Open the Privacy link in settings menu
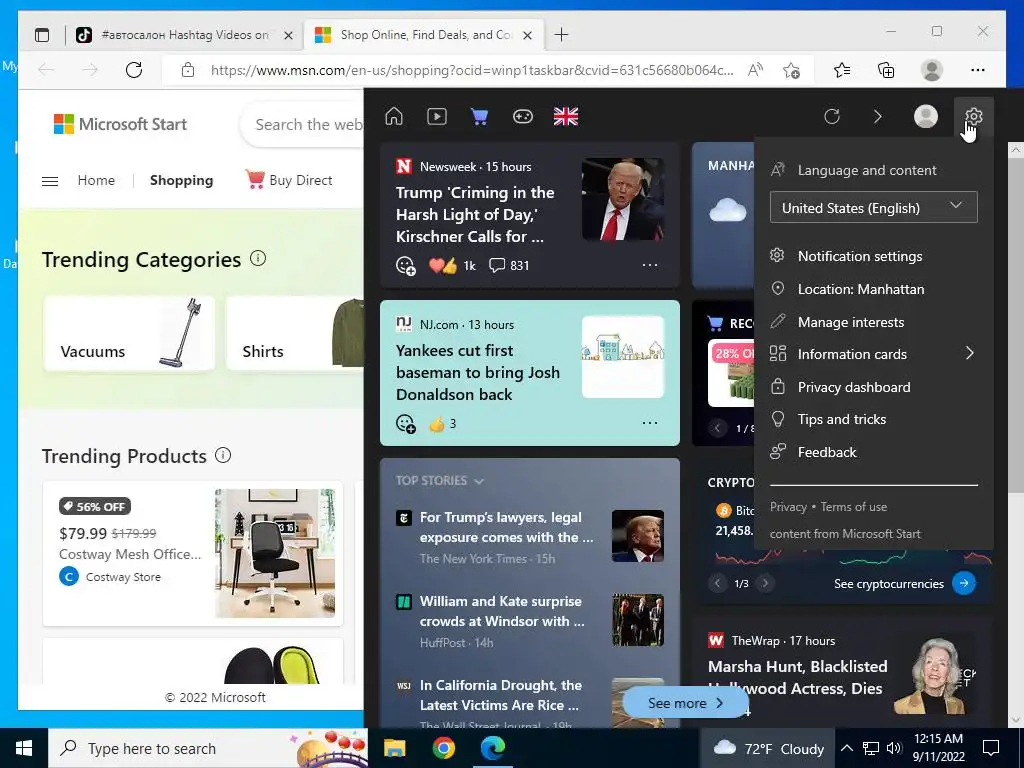This screenshot has width=1024, height=768. (788, 507)
